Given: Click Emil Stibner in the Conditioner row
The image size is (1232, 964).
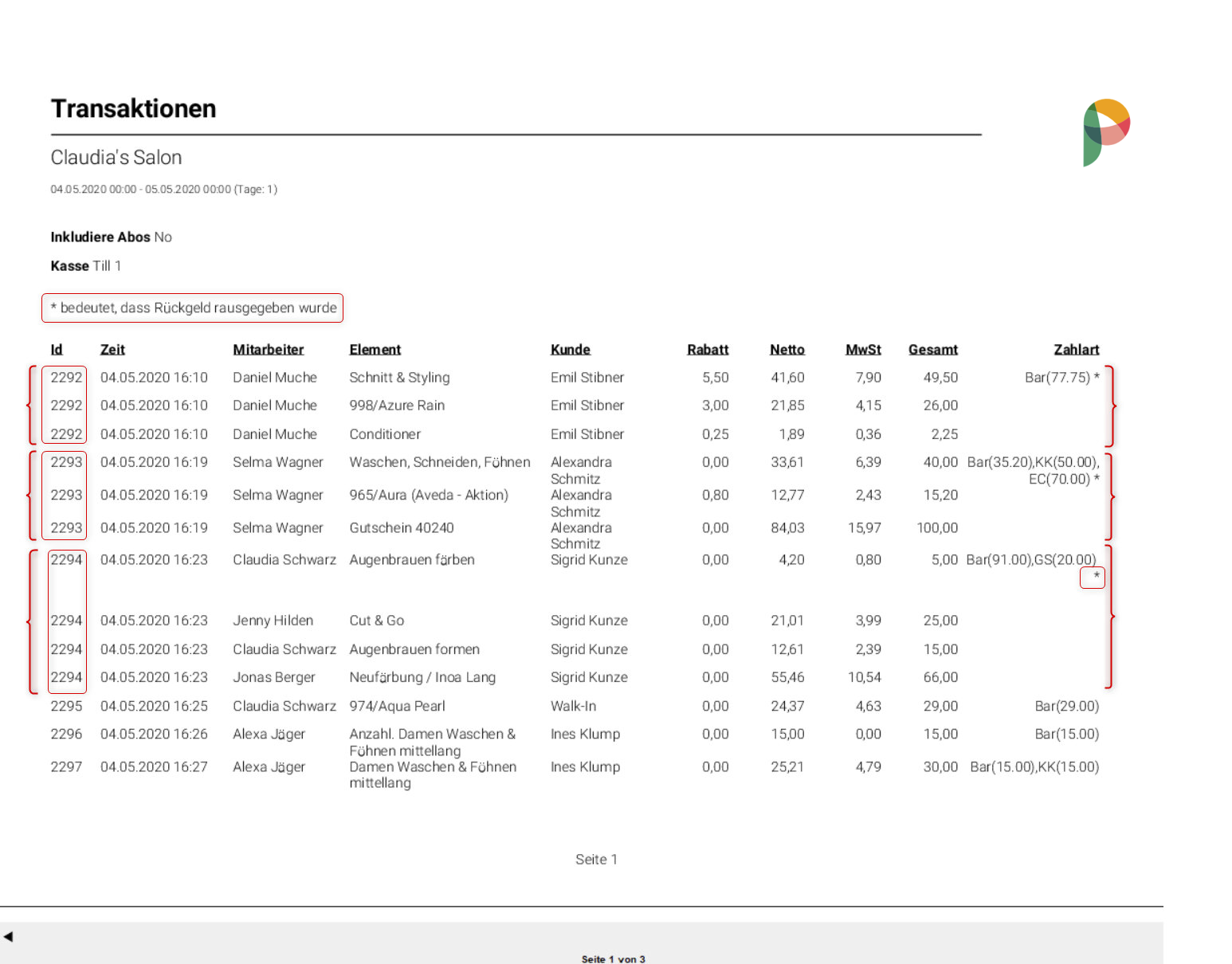Looking at the screenshot, I should tap(587, 434).
